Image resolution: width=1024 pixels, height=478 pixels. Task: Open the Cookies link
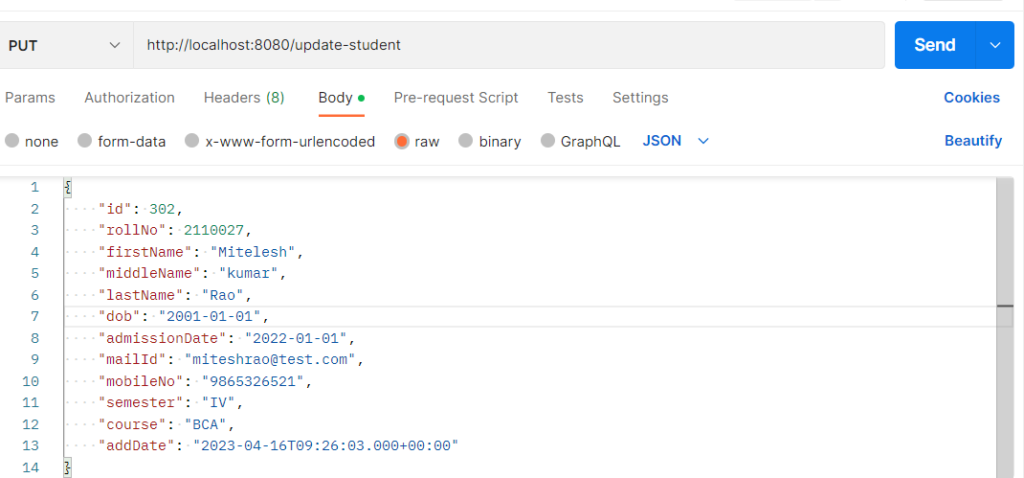(972, 98)
